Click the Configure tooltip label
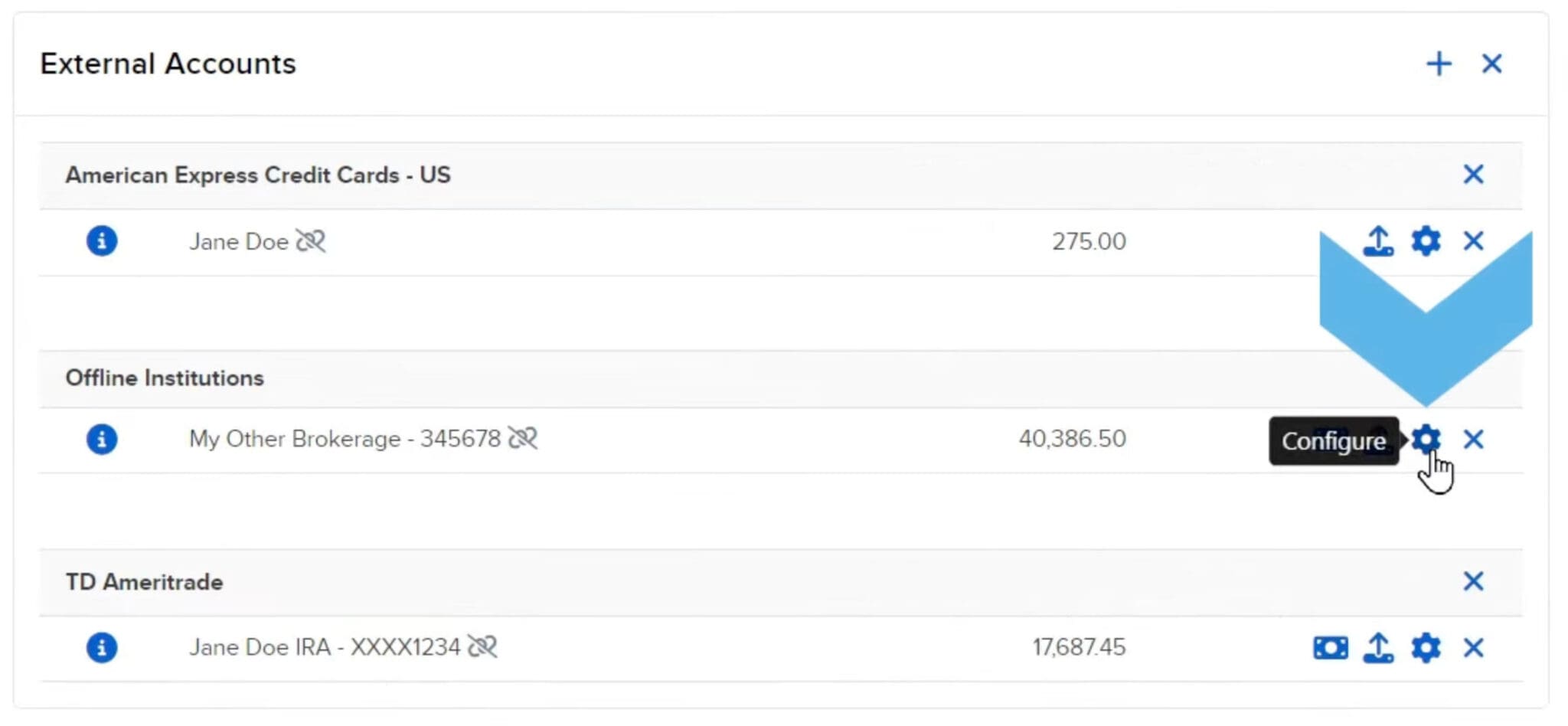 (x=1334, y=441)
